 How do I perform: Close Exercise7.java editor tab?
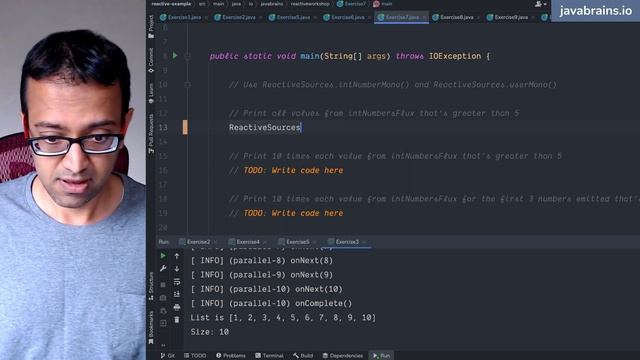[x=424, y=18]
